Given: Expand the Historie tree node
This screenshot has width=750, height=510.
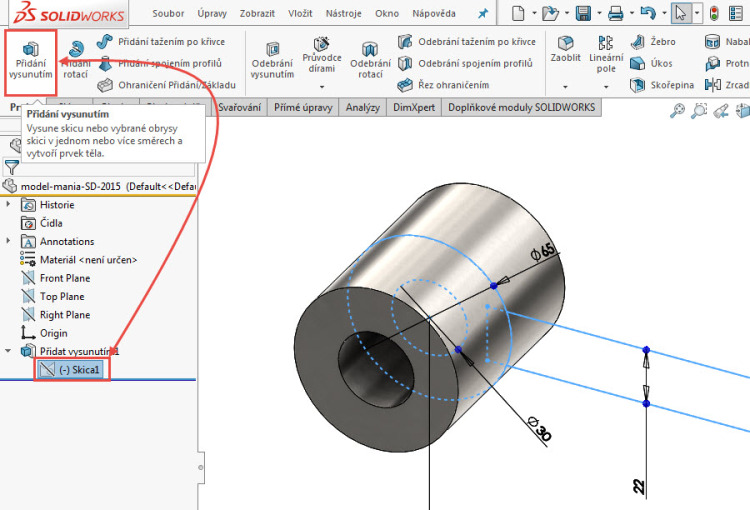Looking at the screenshot, I should [x=8, y=204].
